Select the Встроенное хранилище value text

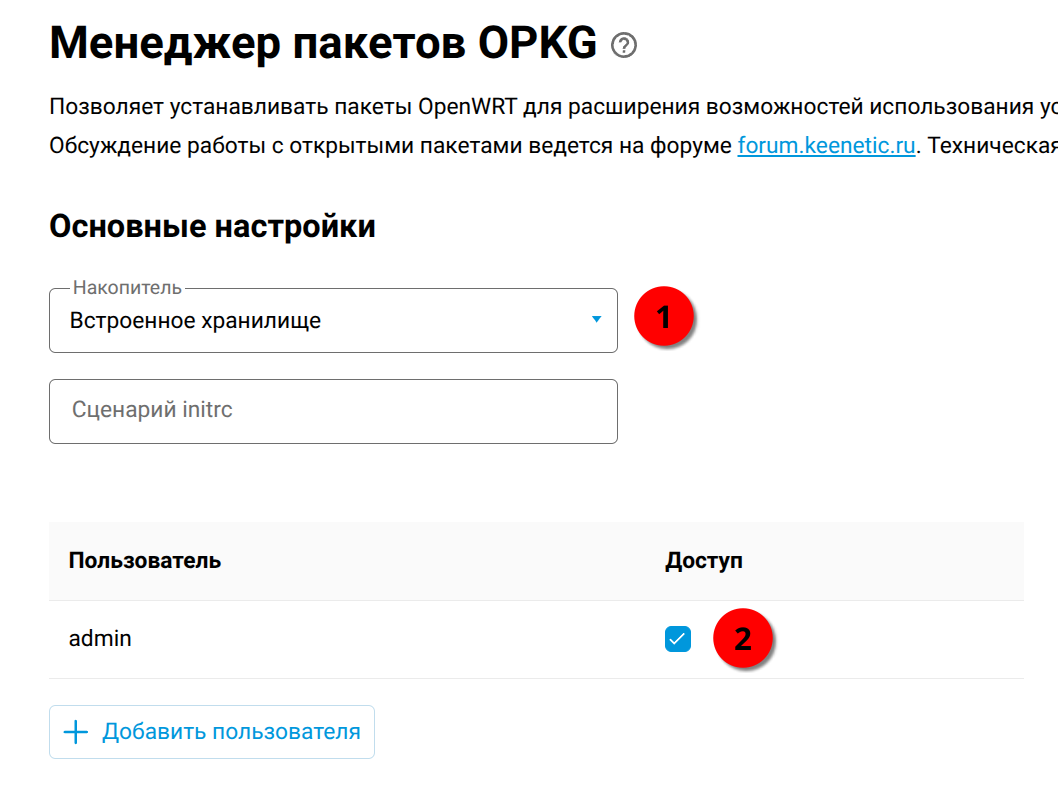point(196,321)
